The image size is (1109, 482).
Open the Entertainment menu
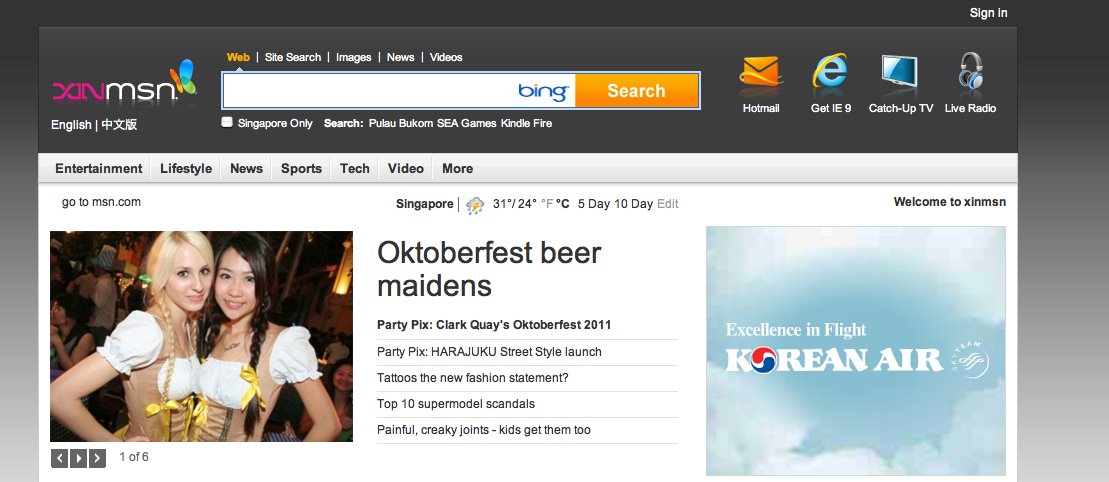point(99,168)
